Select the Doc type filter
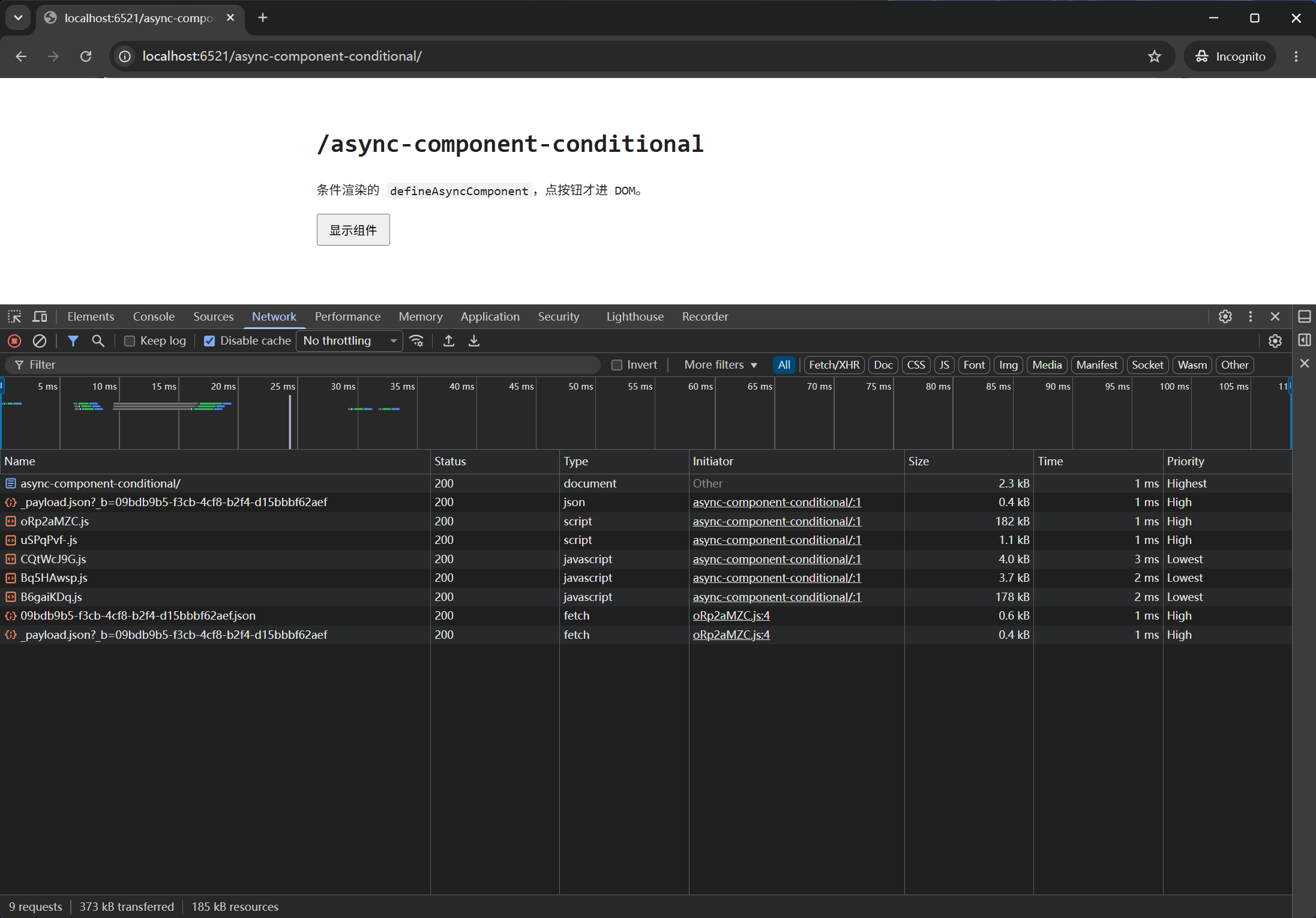Viewport: 1316px width, 918px height. pos(883,365)
